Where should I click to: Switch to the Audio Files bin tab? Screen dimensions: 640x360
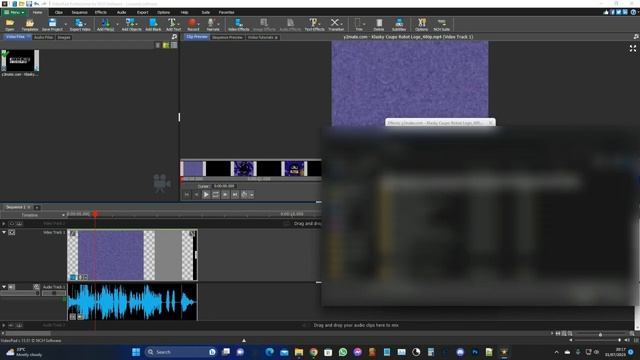coord(43,37)
